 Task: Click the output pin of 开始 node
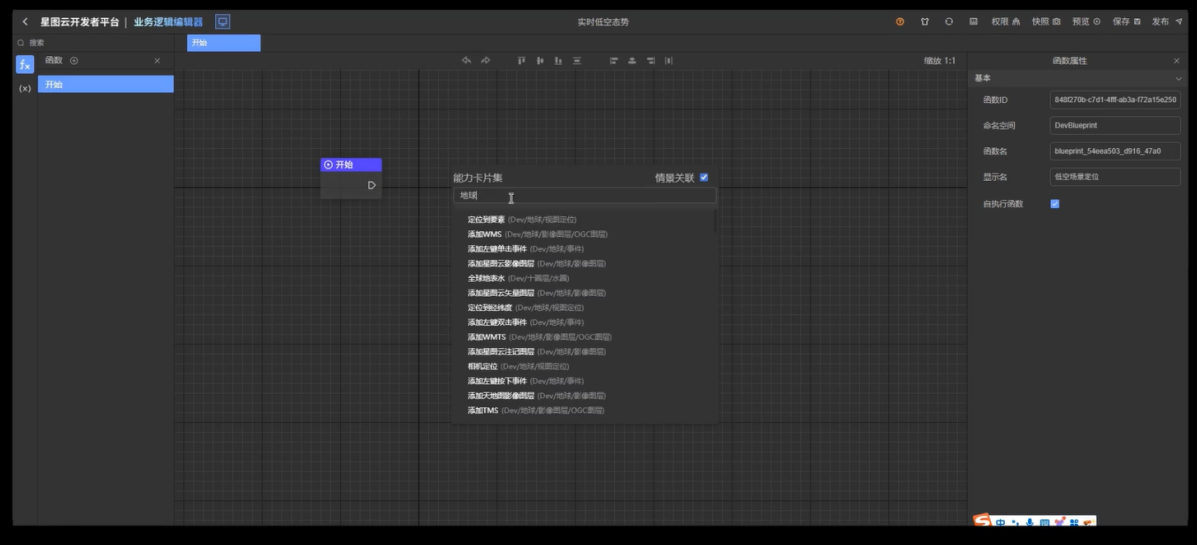click(372, 185)
